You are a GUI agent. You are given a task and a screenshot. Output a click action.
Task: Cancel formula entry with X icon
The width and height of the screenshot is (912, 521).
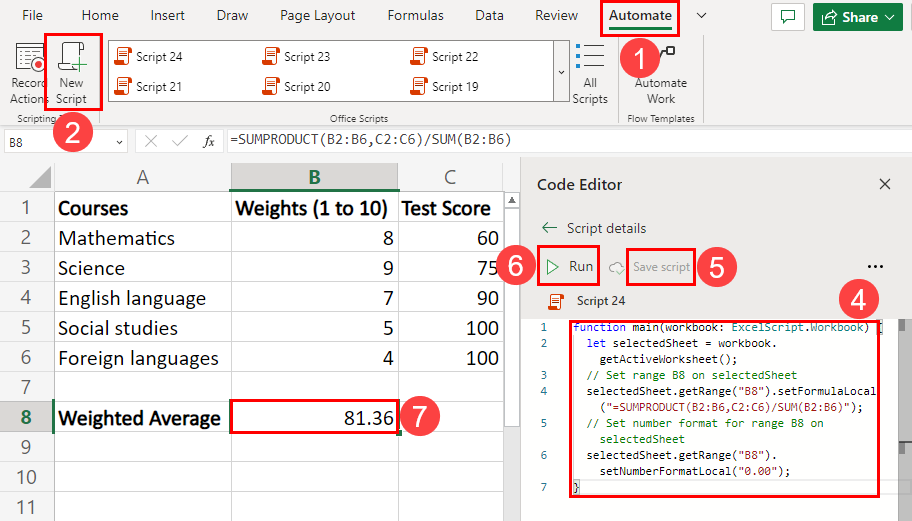click(151, 141)
